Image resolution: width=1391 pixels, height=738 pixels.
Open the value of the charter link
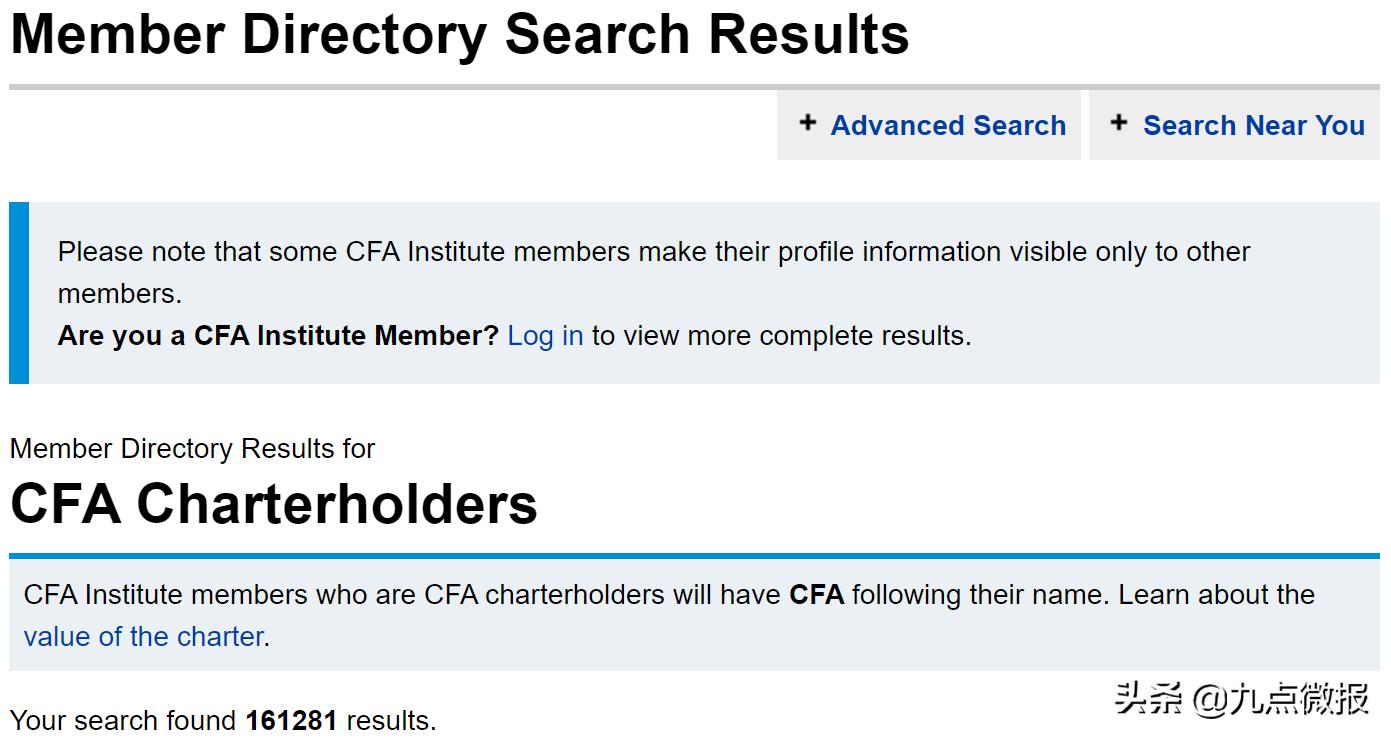pyautogui.click(x=143, y=636)
